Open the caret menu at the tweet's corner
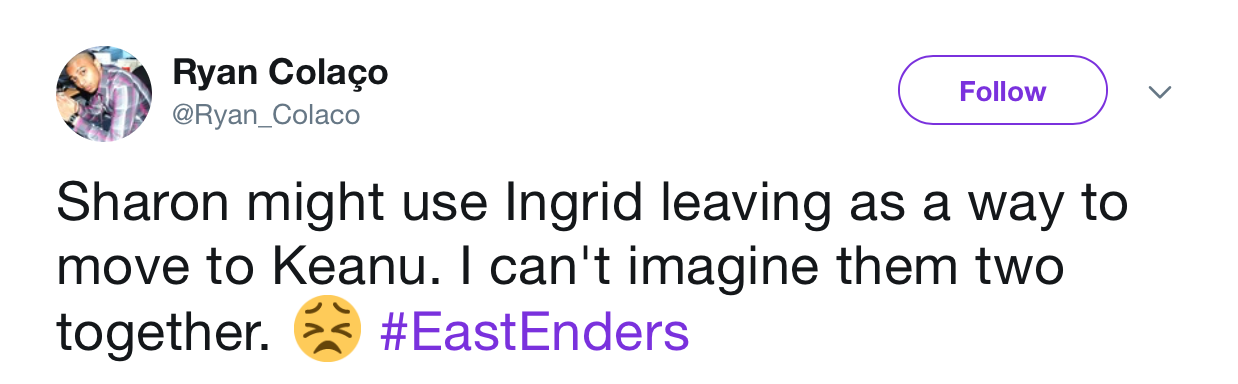Screen dimensions: 1238x384 [x=1159, y=92]
